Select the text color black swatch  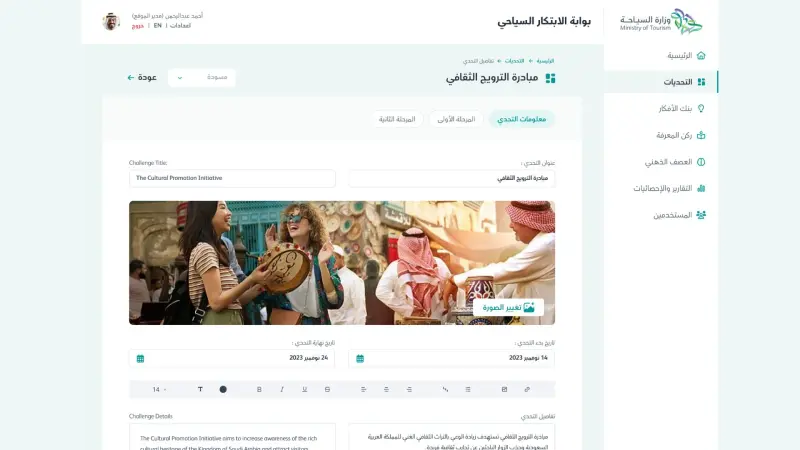[223, 389]
